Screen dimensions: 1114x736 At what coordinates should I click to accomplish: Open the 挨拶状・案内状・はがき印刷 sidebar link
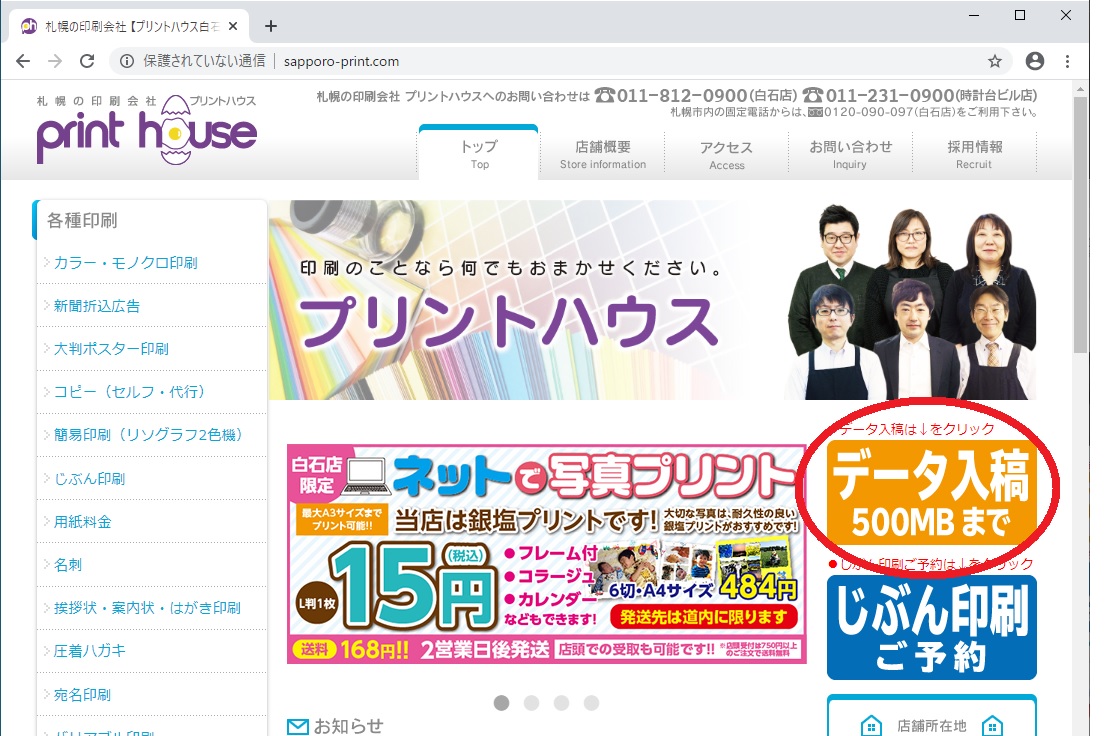click(147, 608)
